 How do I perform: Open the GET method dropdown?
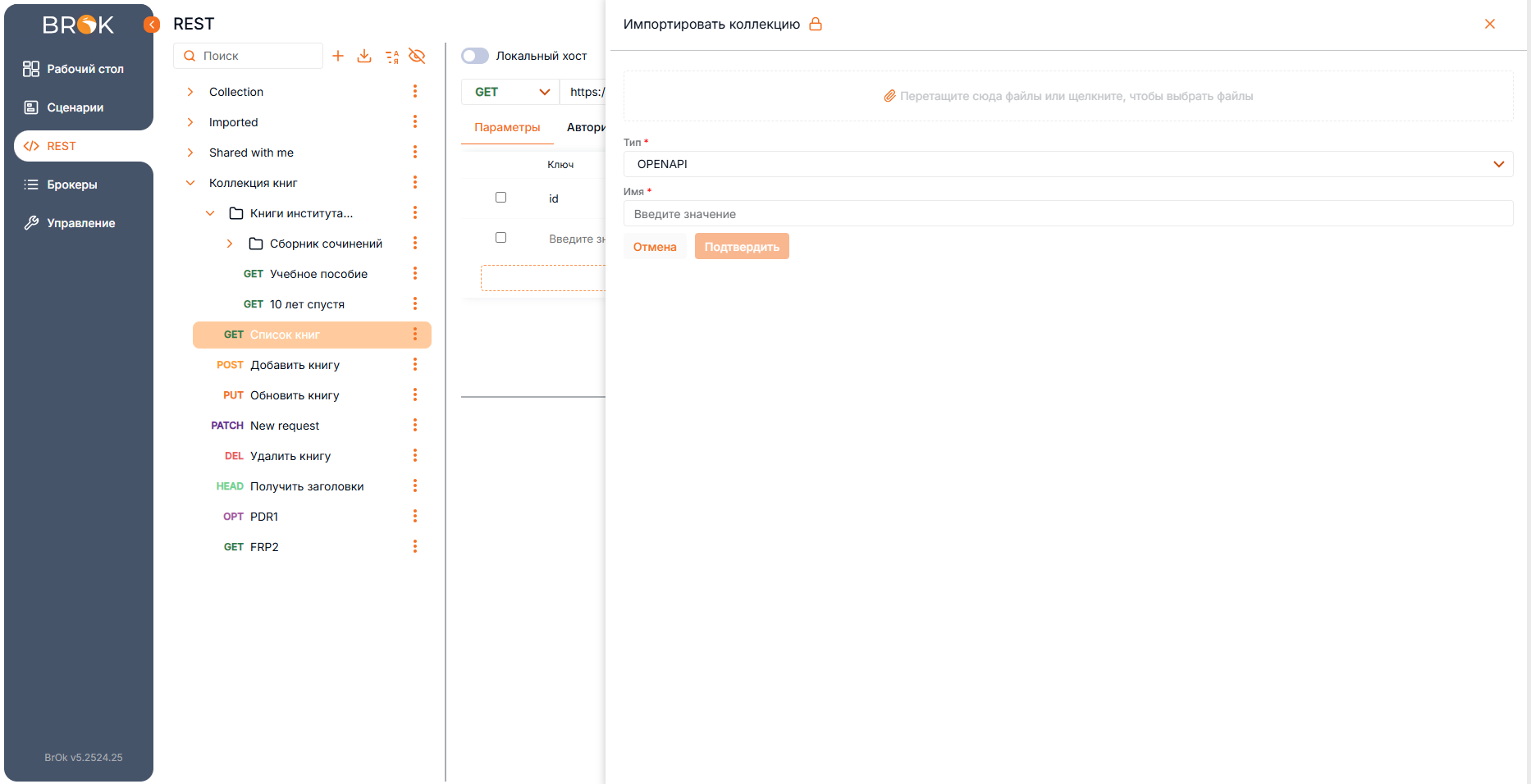tap(510, 92)
